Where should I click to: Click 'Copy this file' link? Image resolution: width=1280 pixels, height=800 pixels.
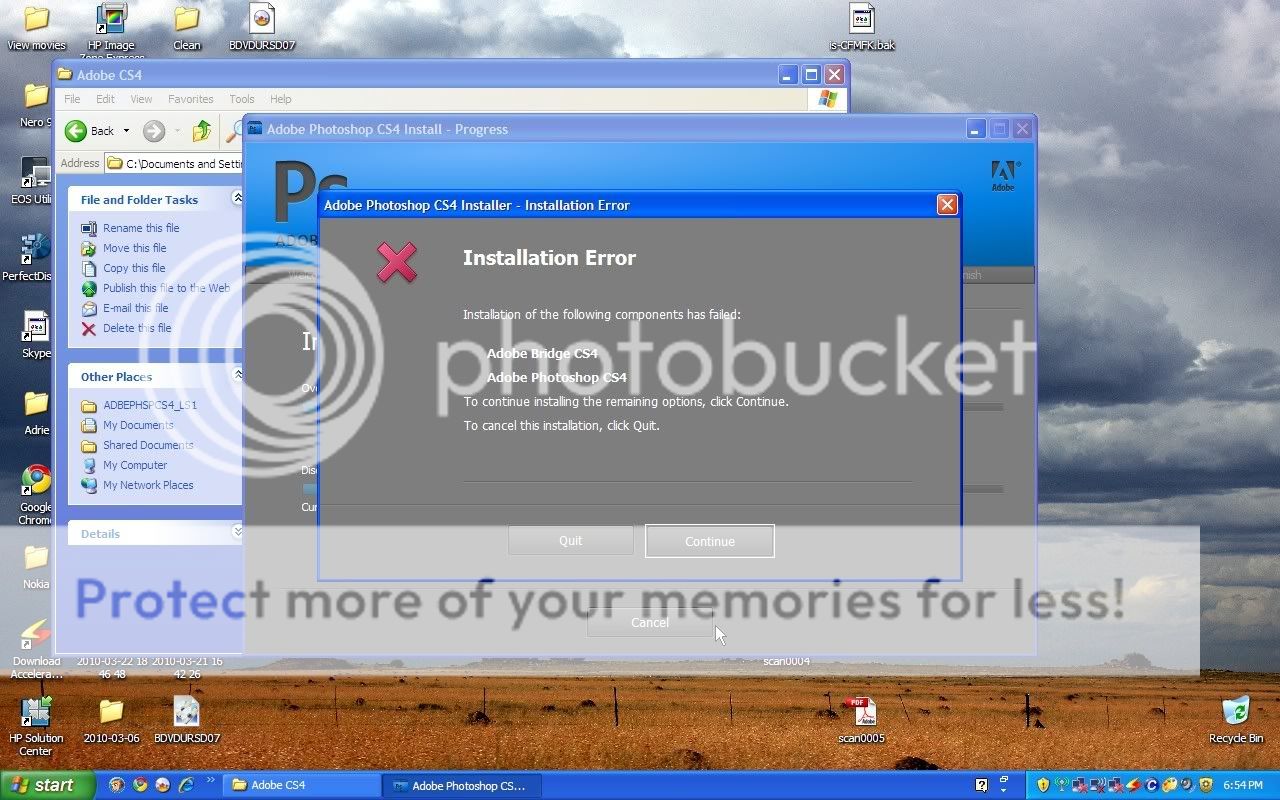134,268
